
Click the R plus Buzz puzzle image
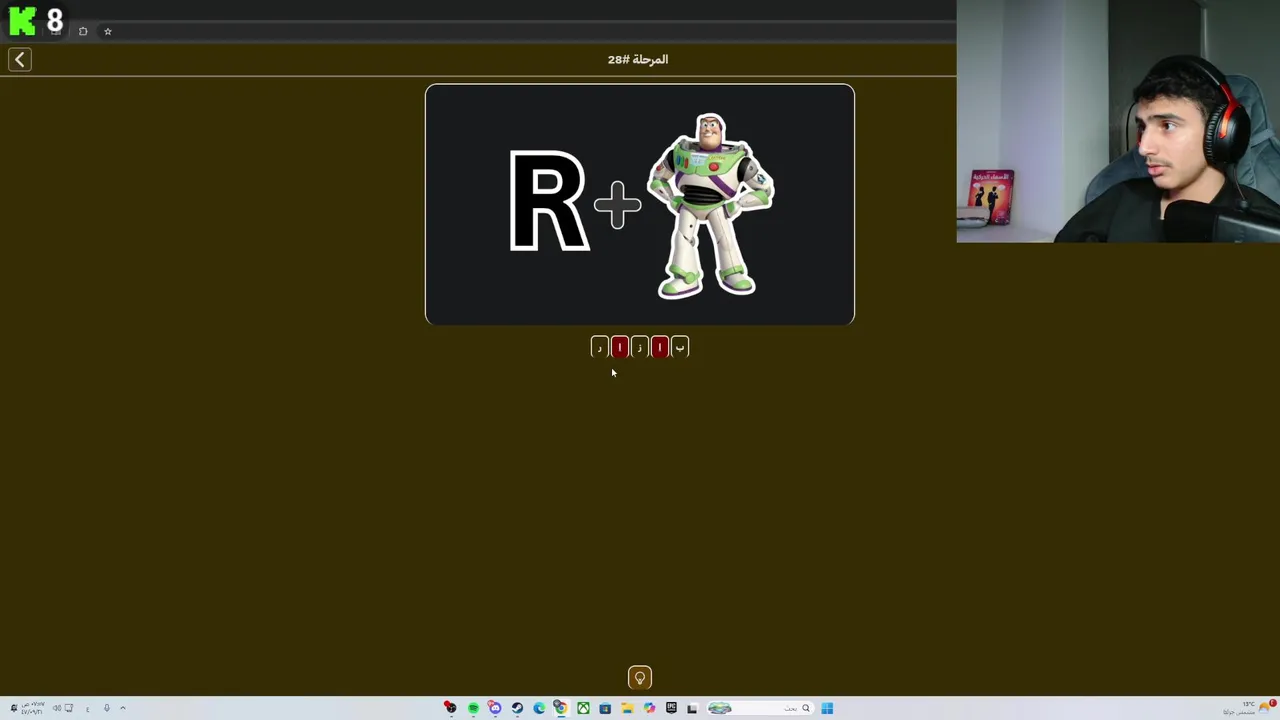point(640,204)
